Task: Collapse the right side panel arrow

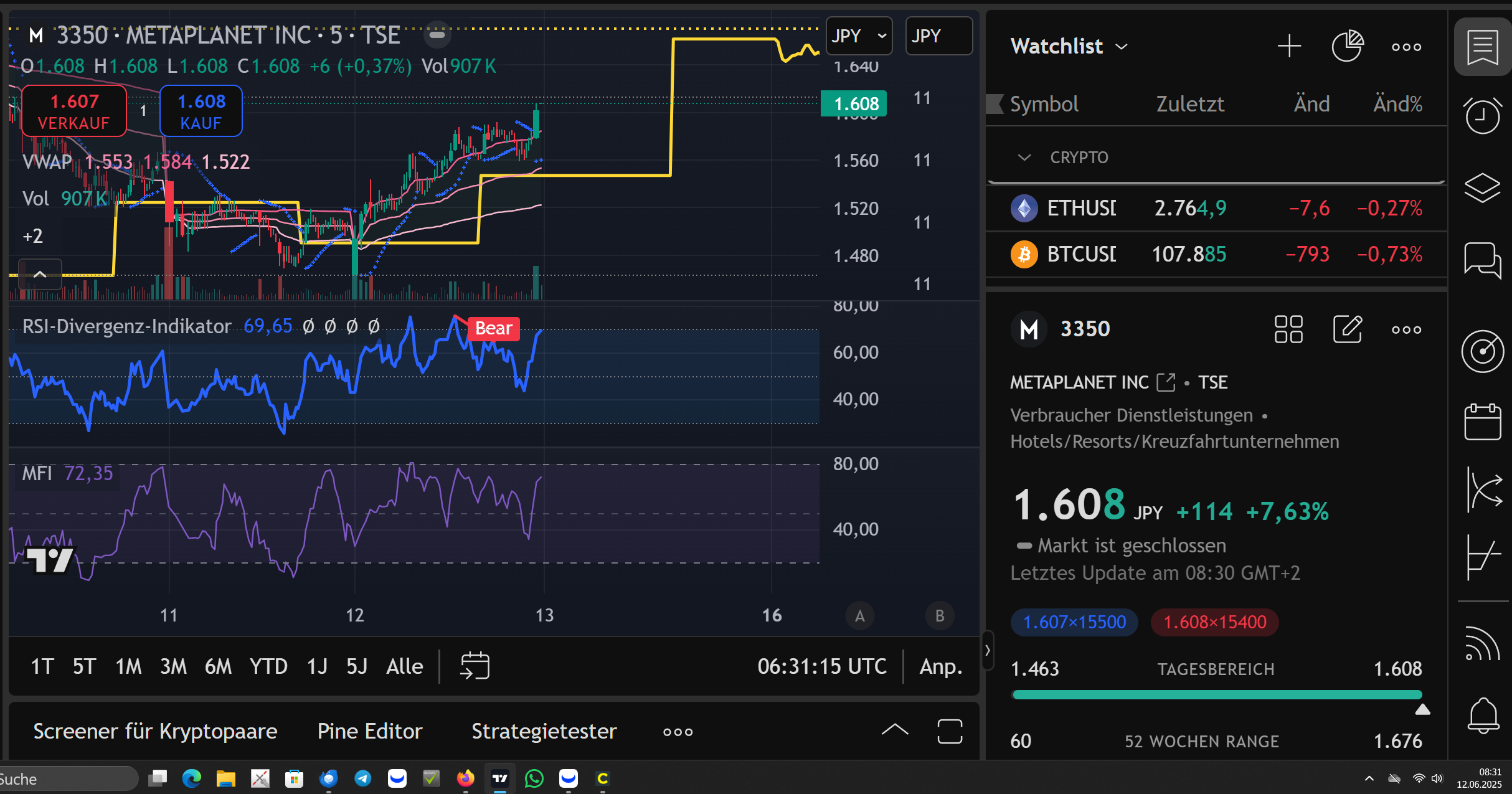Action: pyautogui.click(x=988, y=650)
